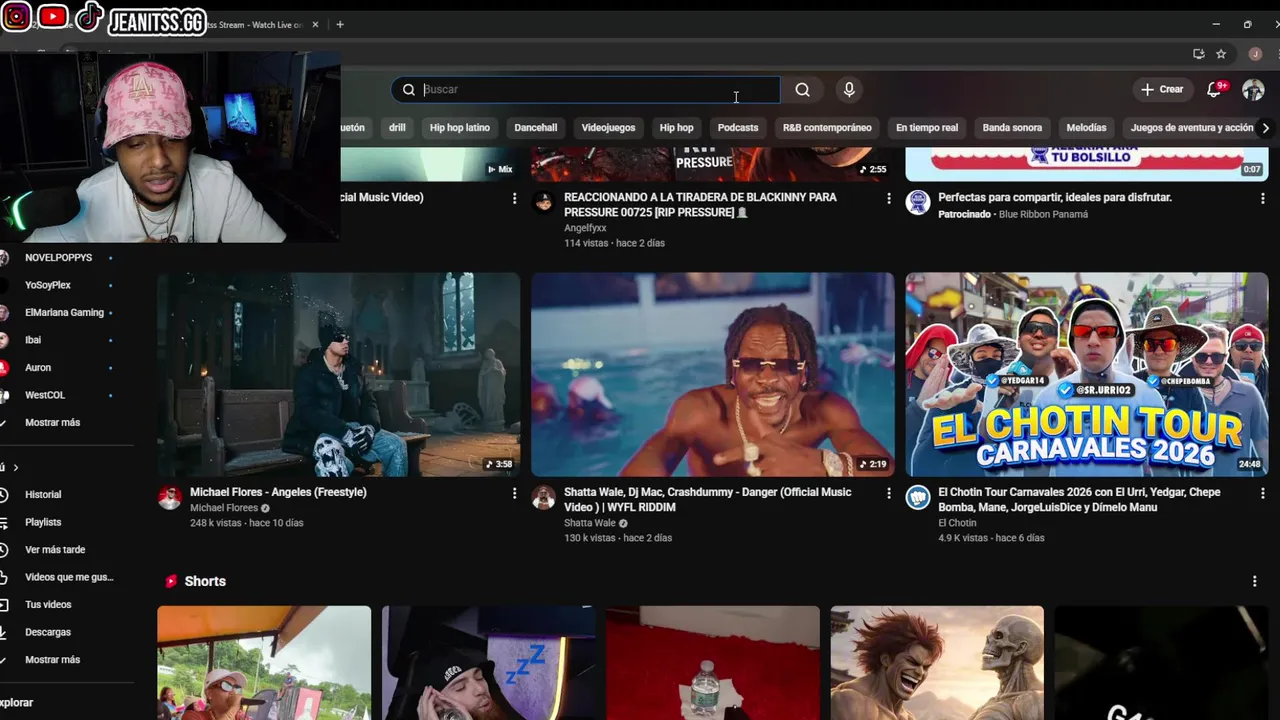
Task: Click the search magnifier button
Action: [802, 90]
